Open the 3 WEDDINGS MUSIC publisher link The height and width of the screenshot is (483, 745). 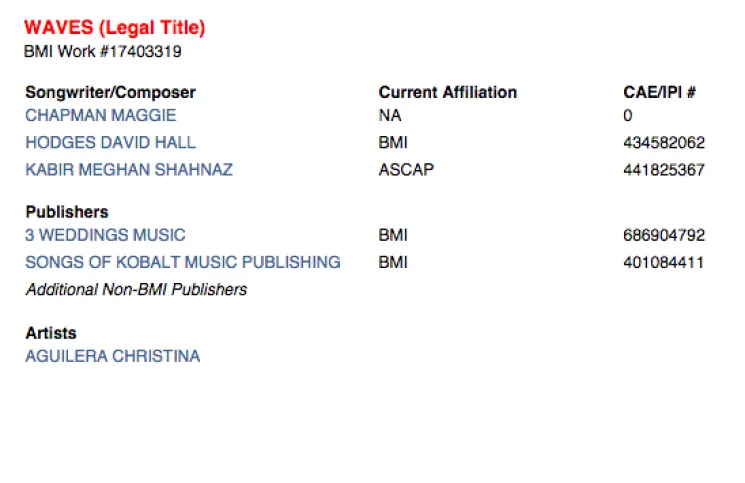(105, 236)
